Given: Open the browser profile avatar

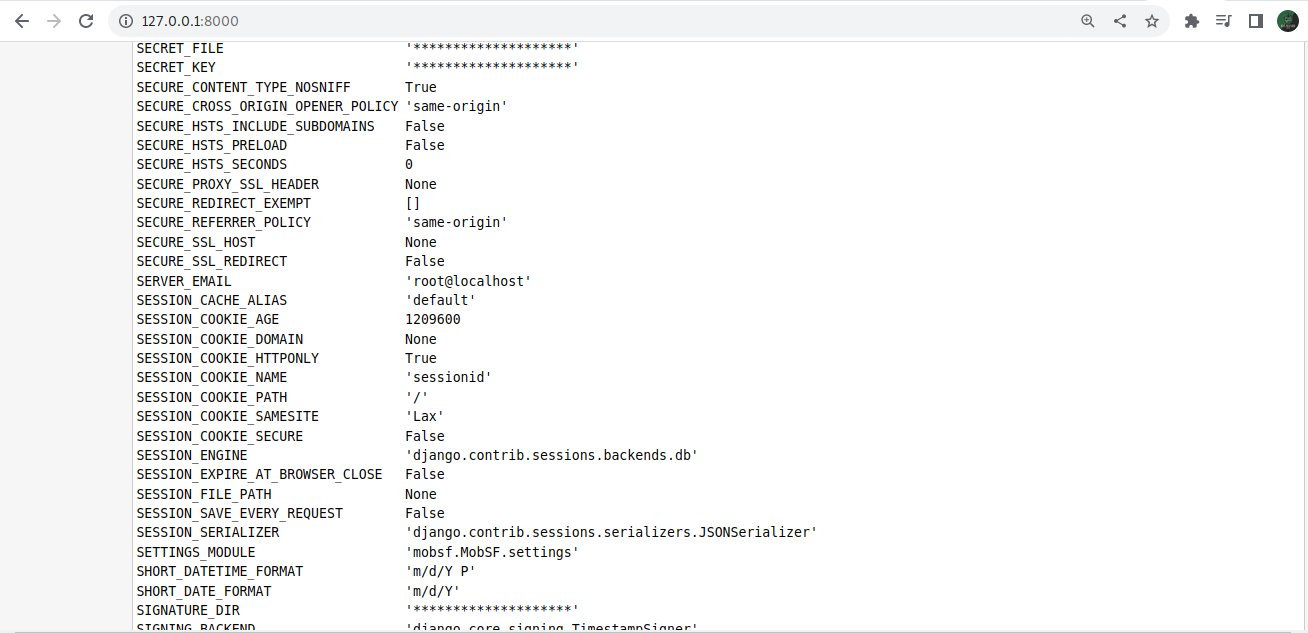Looking at the screenshot, I should 1287,20.
